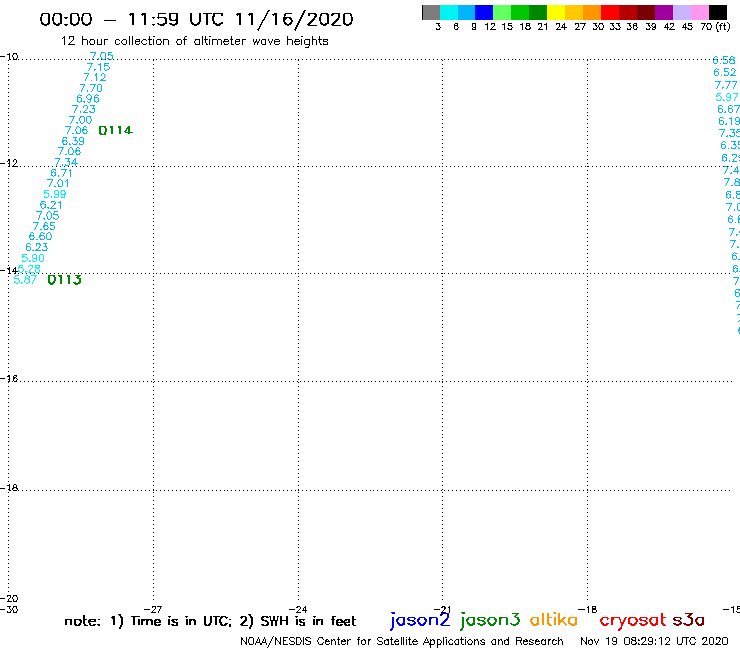This screenshot has width=740, height=650.
Task: Click the 6.23 wave height value
Action: pos(36,247)
